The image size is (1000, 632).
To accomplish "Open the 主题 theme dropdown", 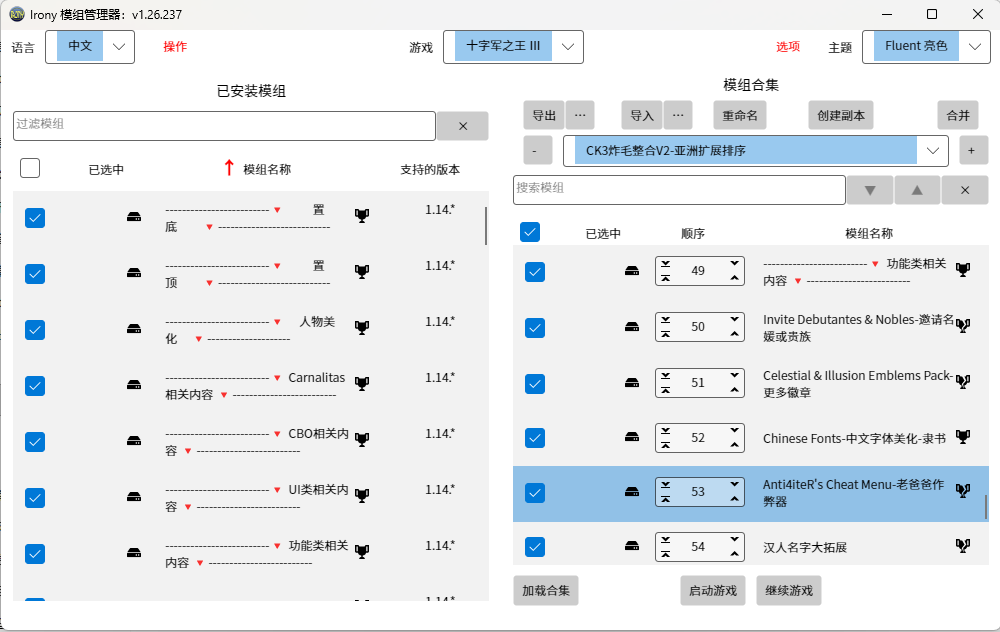I will pyautogui.click(x=927, y=47).
